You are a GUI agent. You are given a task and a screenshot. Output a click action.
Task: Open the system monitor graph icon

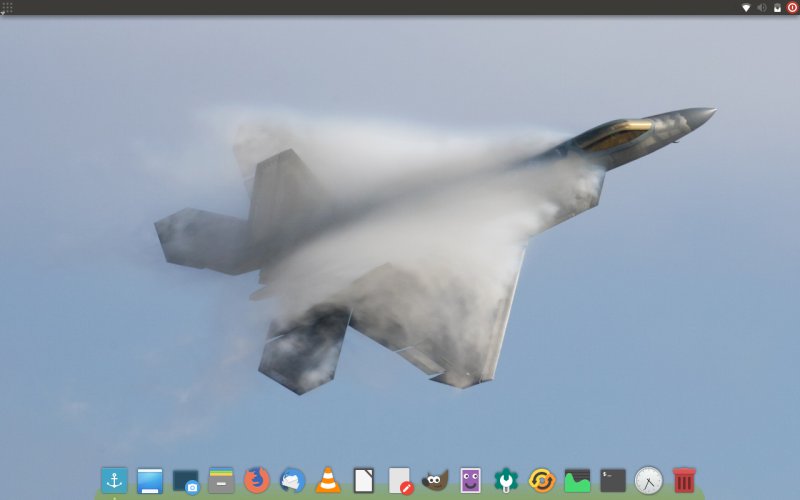[x=577, y=480]
